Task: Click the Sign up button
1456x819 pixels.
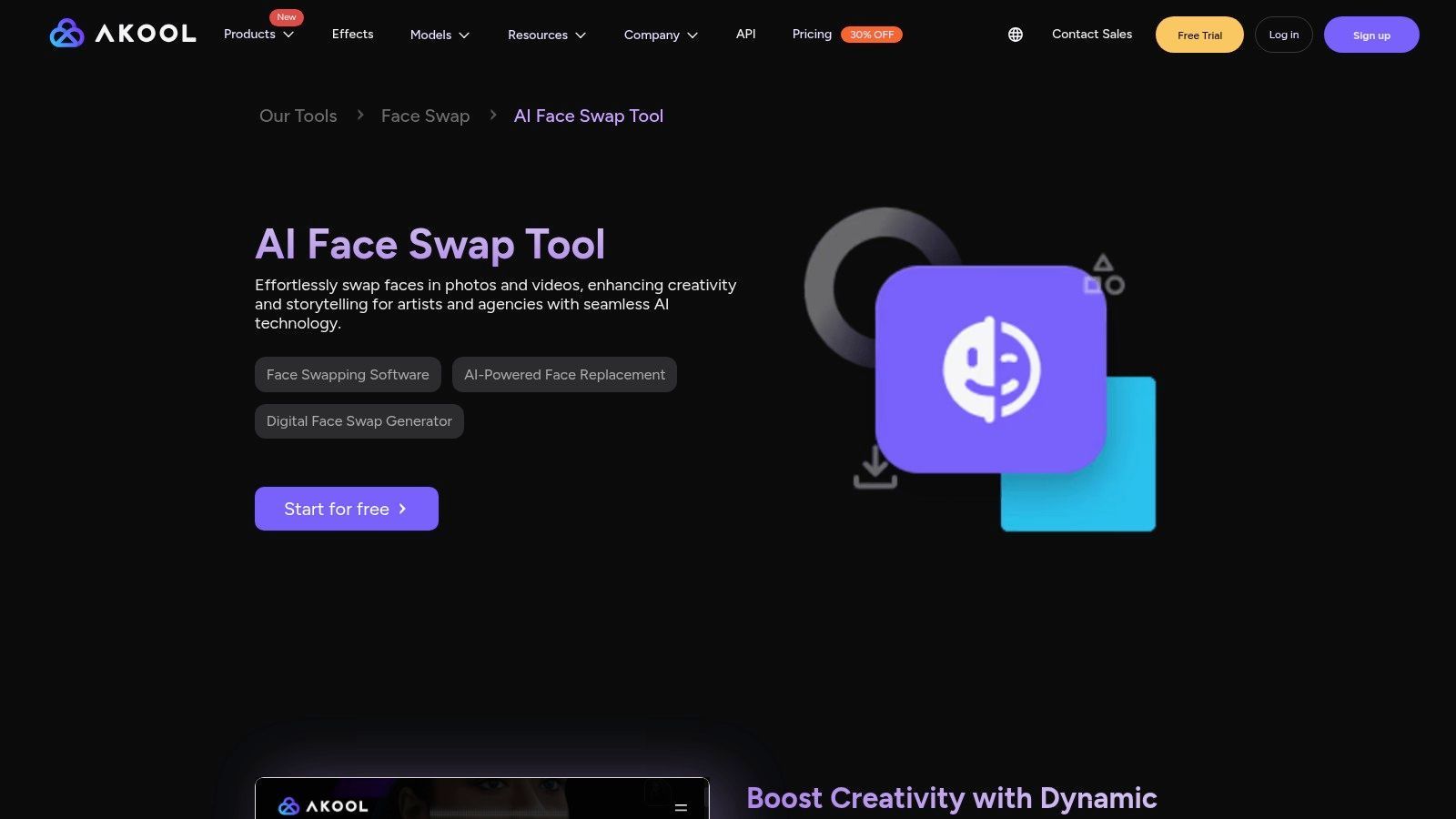Action: pos(1371,35)
